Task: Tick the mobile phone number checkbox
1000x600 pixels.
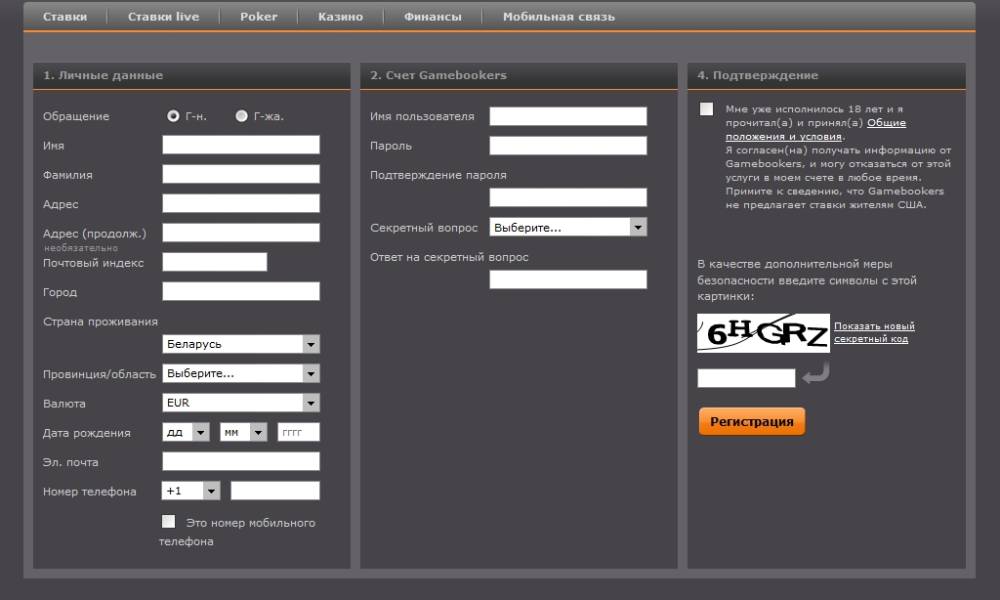Action: 168,522
